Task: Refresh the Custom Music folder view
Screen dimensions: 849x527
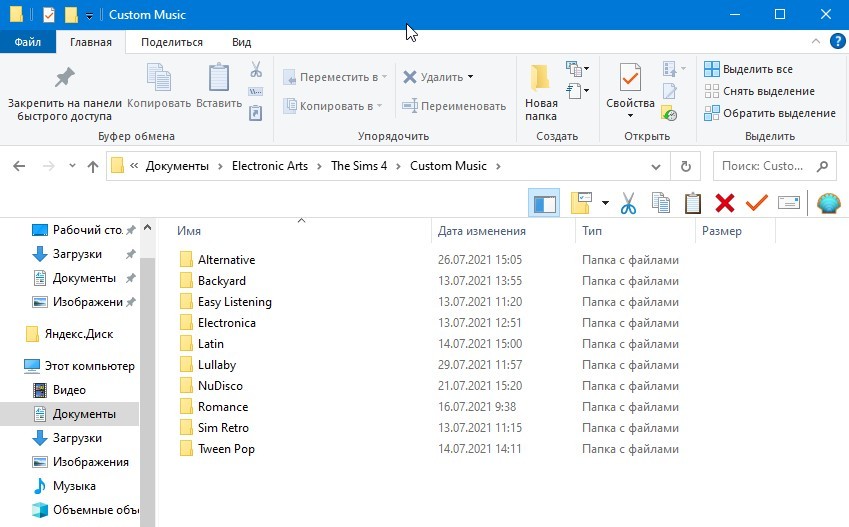Action: 685,166
